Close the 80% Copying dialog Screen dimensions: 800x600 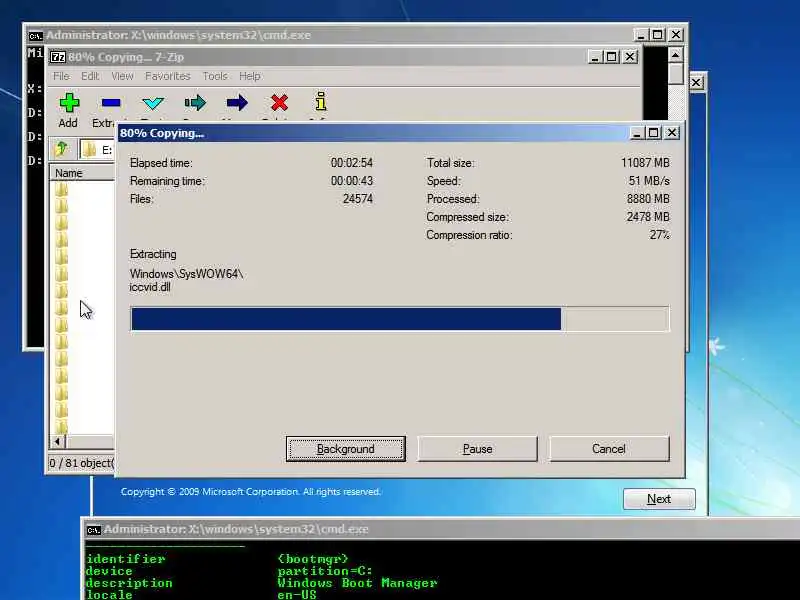coord(672,133)
